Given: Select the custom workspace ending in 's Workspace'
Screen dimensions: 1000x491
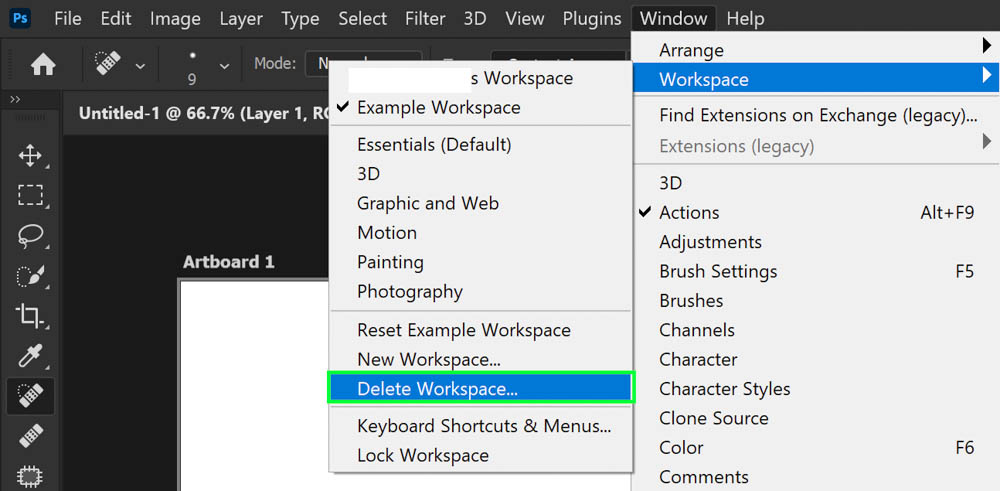Looking at the screenshot, I should [481, 78].
